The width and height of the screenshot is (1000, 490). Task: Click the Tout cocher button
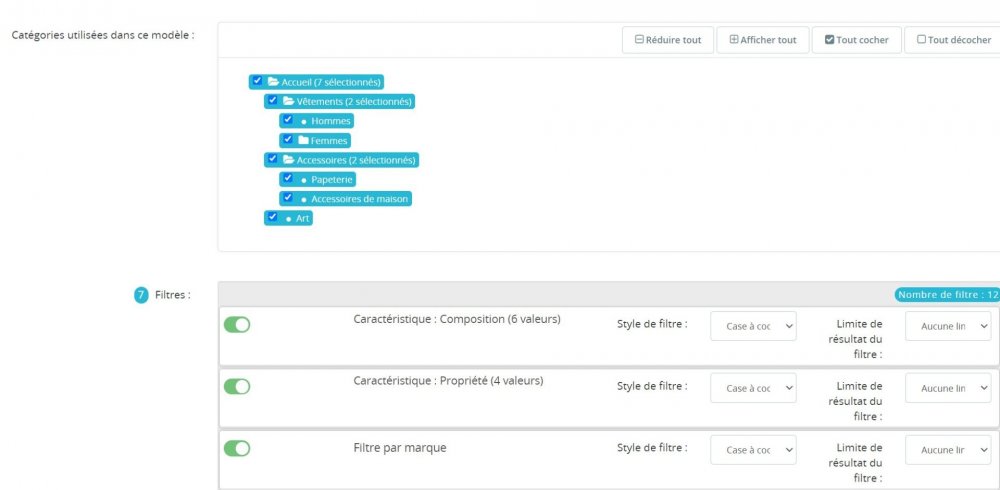click(856, 40)
